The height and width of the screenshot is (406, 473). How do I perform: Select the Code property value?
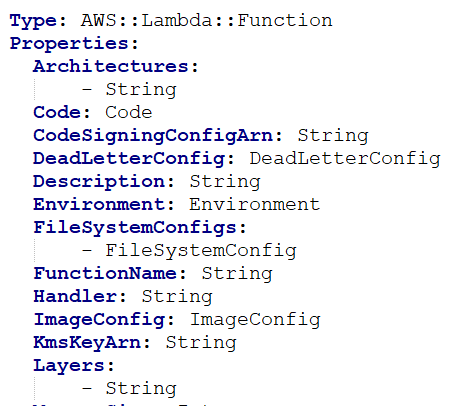[x=129, y=112]
